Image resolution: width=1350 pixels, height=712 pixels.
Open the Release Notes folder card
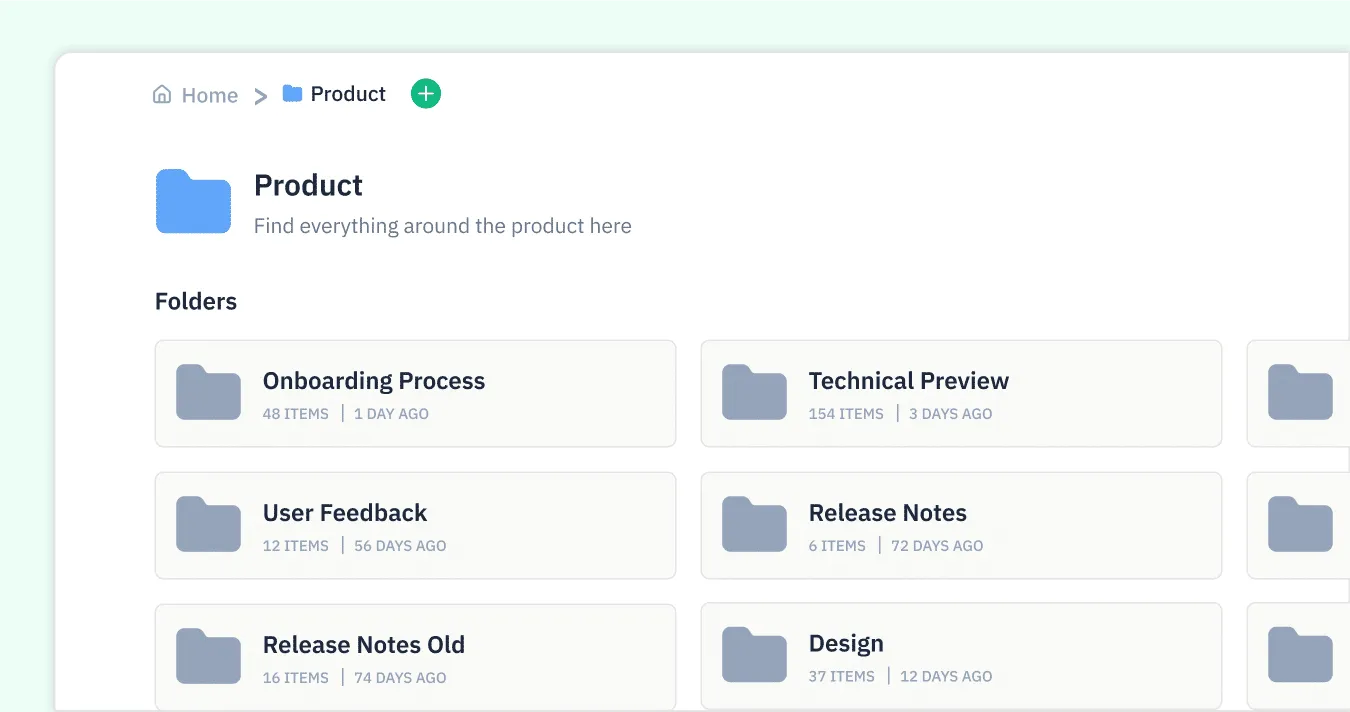coord(961,525)
